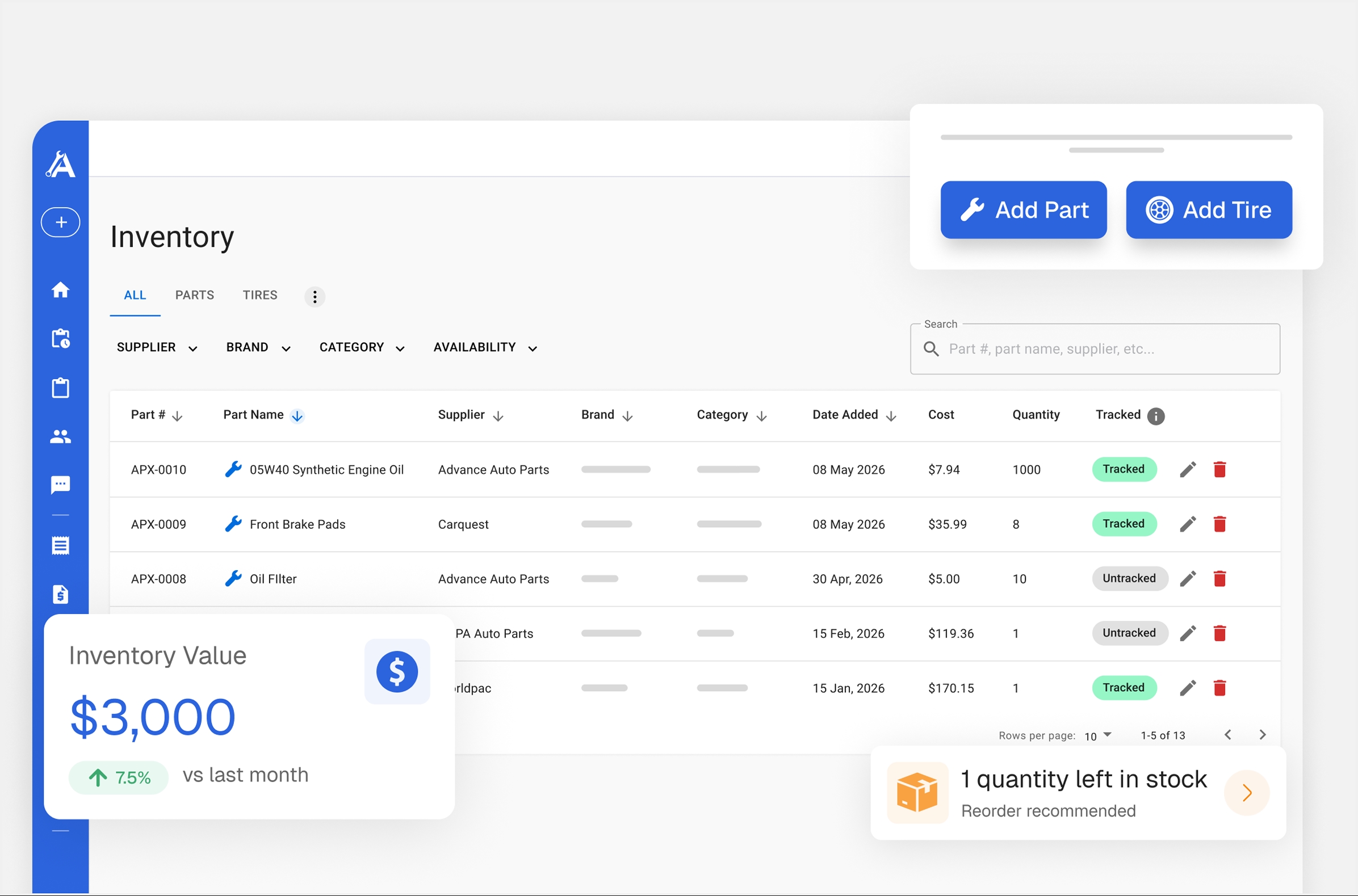Open the invoice dollar document sidebar icon

click(x=61, y=594)
